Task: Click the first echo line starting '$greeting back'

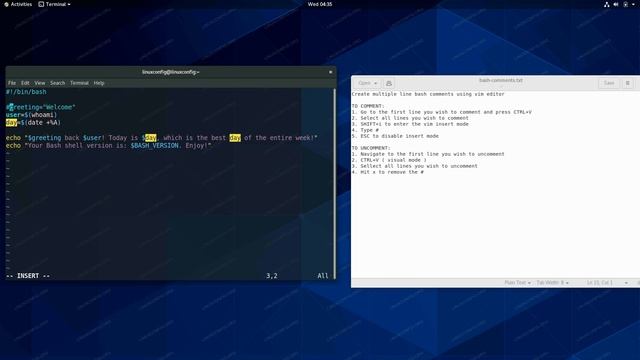Action: click(x=162, y=138)
